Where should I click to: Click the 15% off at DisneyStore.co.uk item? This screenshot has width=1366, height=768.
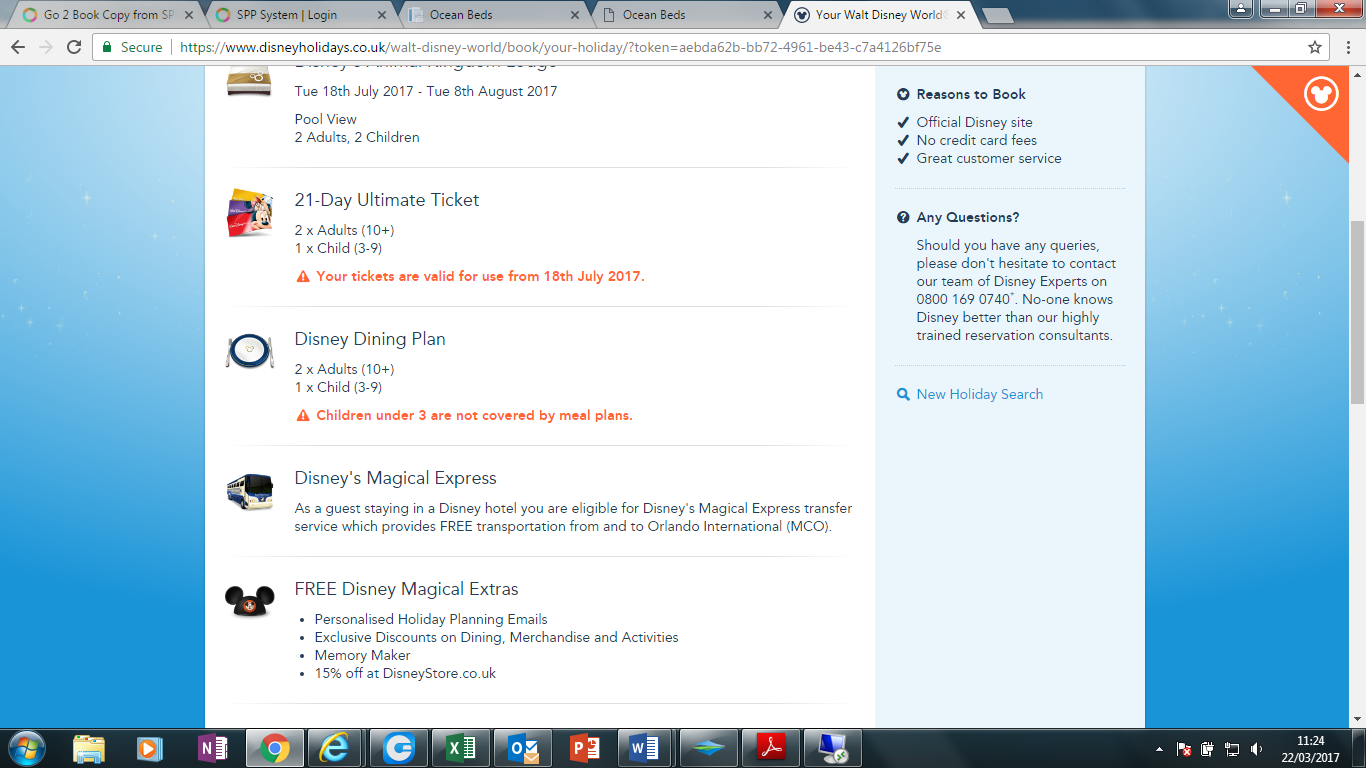pos(406,673)
